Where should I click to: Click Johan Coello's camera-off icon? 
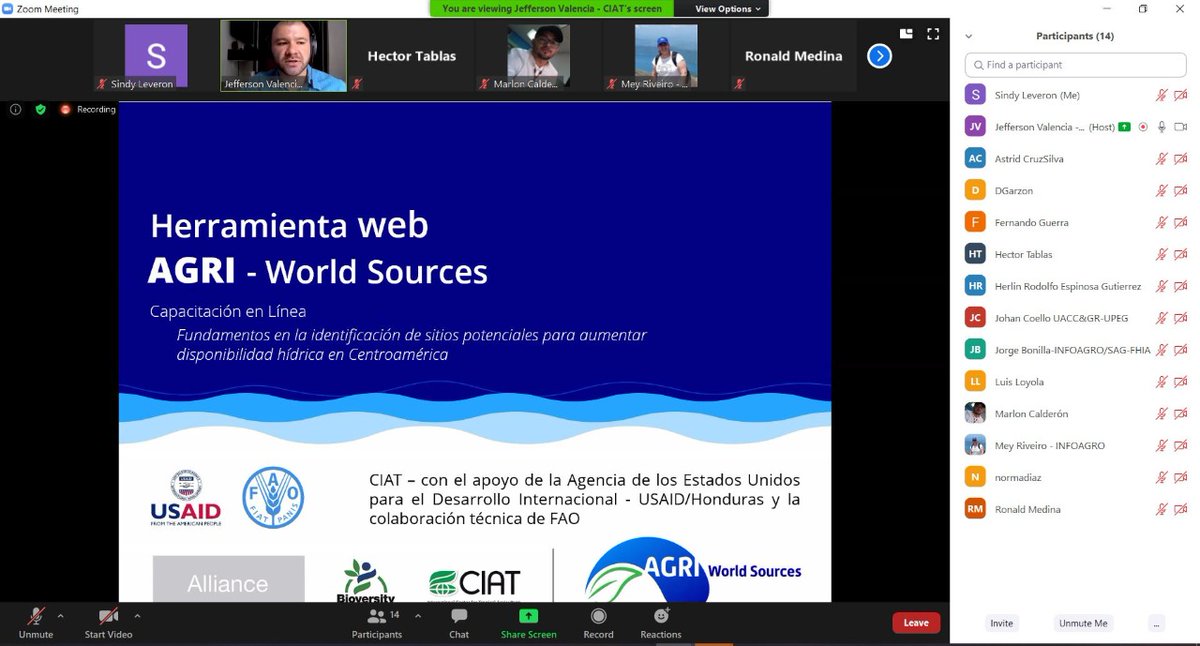point(1180,318)
